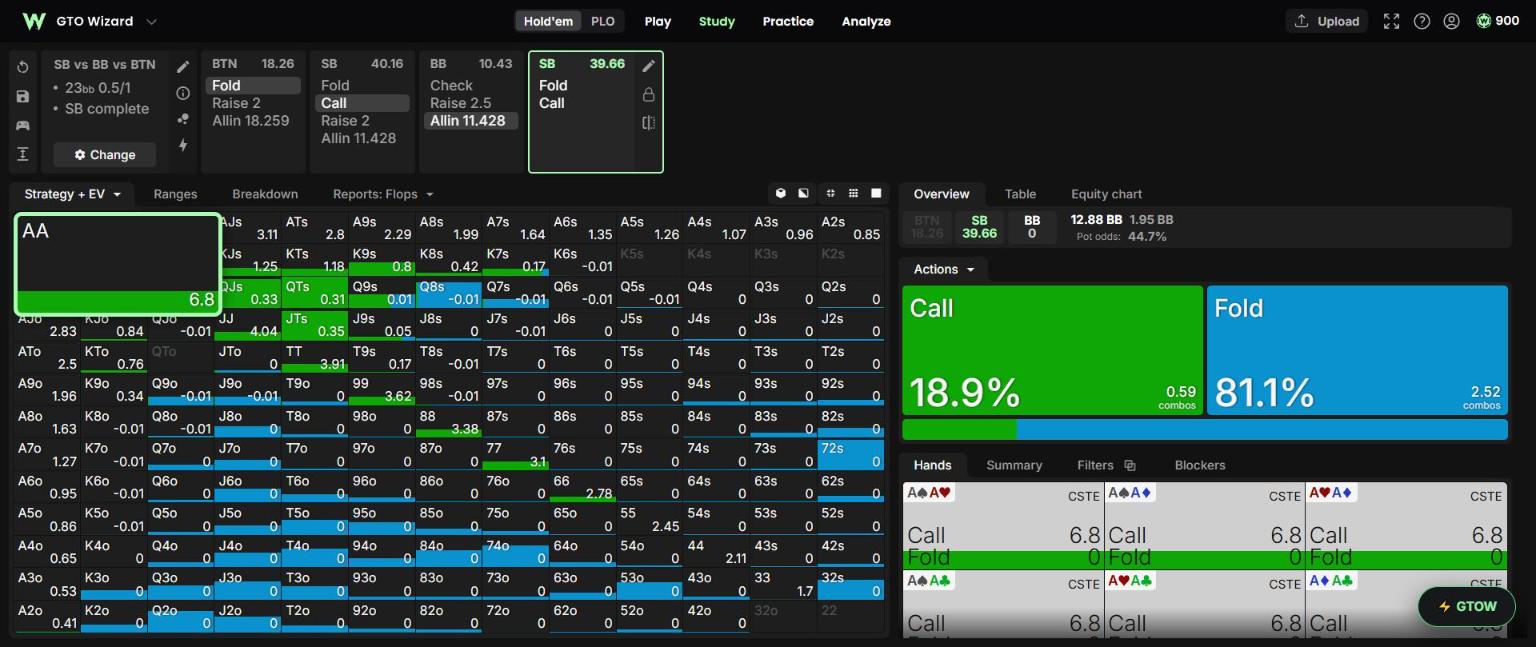Open the Analyze tab
1536x647 pixels.
click(866, 21)
